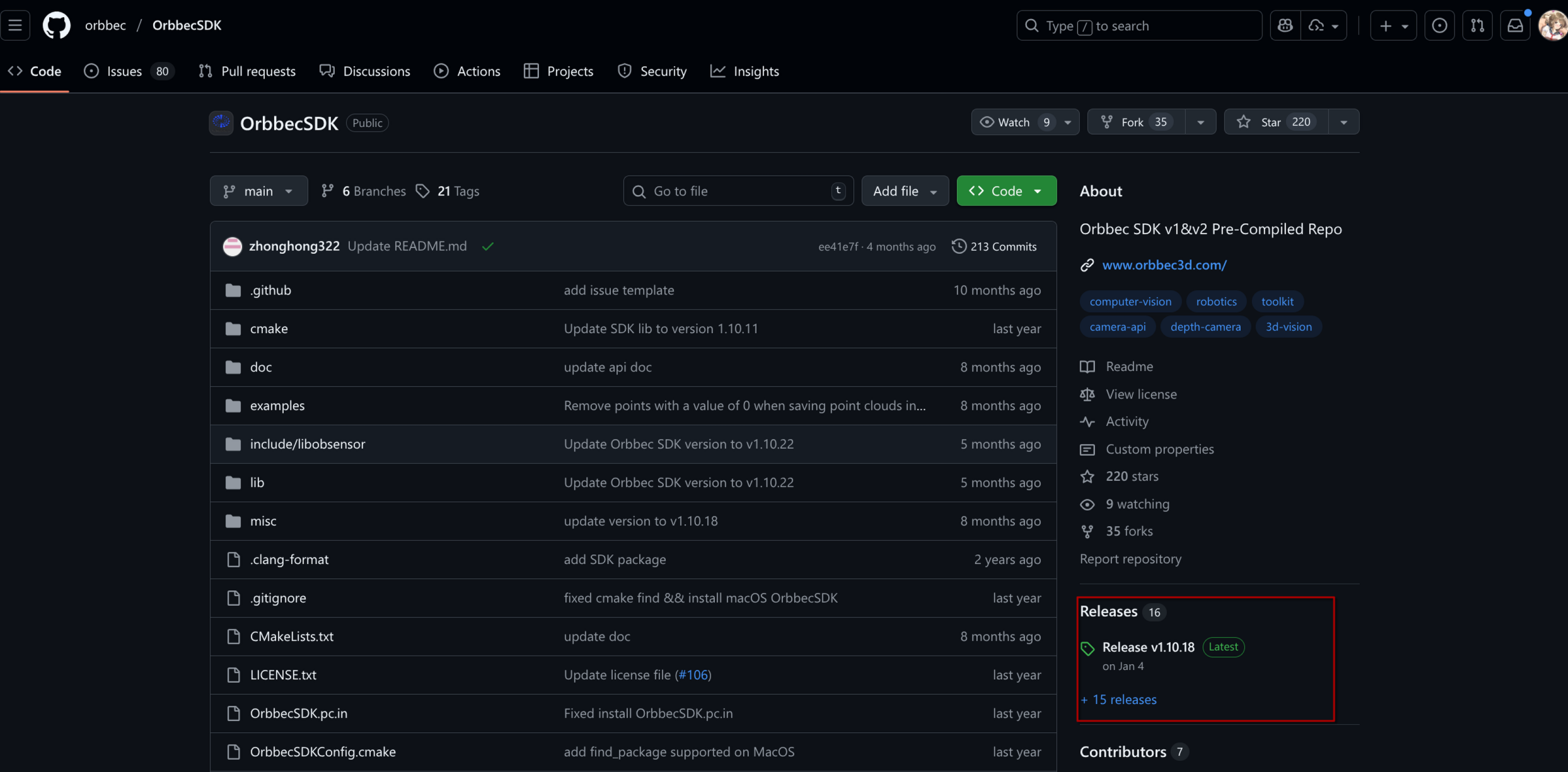Show + 15 releases link
The width and height of the screenshot is (1568, 772).
1118,699
